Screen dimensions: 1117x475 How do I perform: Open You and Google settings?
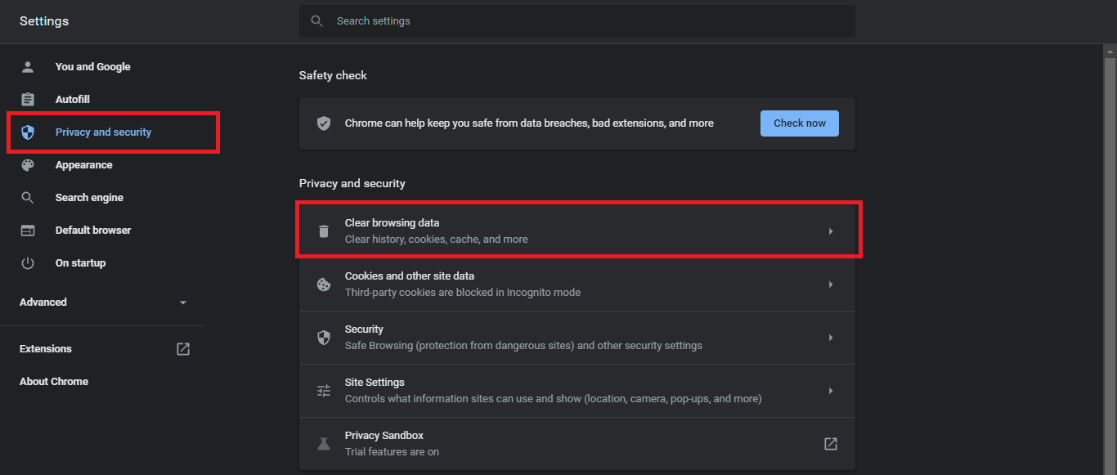coord(93,67)
